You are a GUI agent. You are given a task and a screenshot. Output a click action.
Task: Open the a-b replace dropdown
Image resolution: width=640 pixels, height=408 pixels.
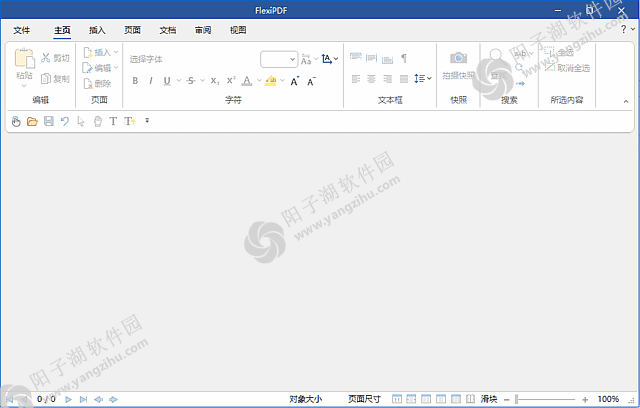tap(524, 53)
